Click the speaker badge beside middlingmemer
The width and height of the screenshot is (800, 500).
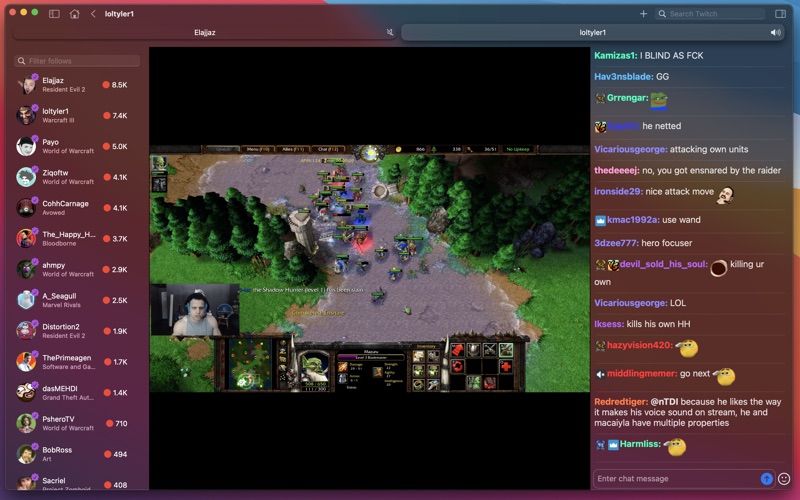600,374
